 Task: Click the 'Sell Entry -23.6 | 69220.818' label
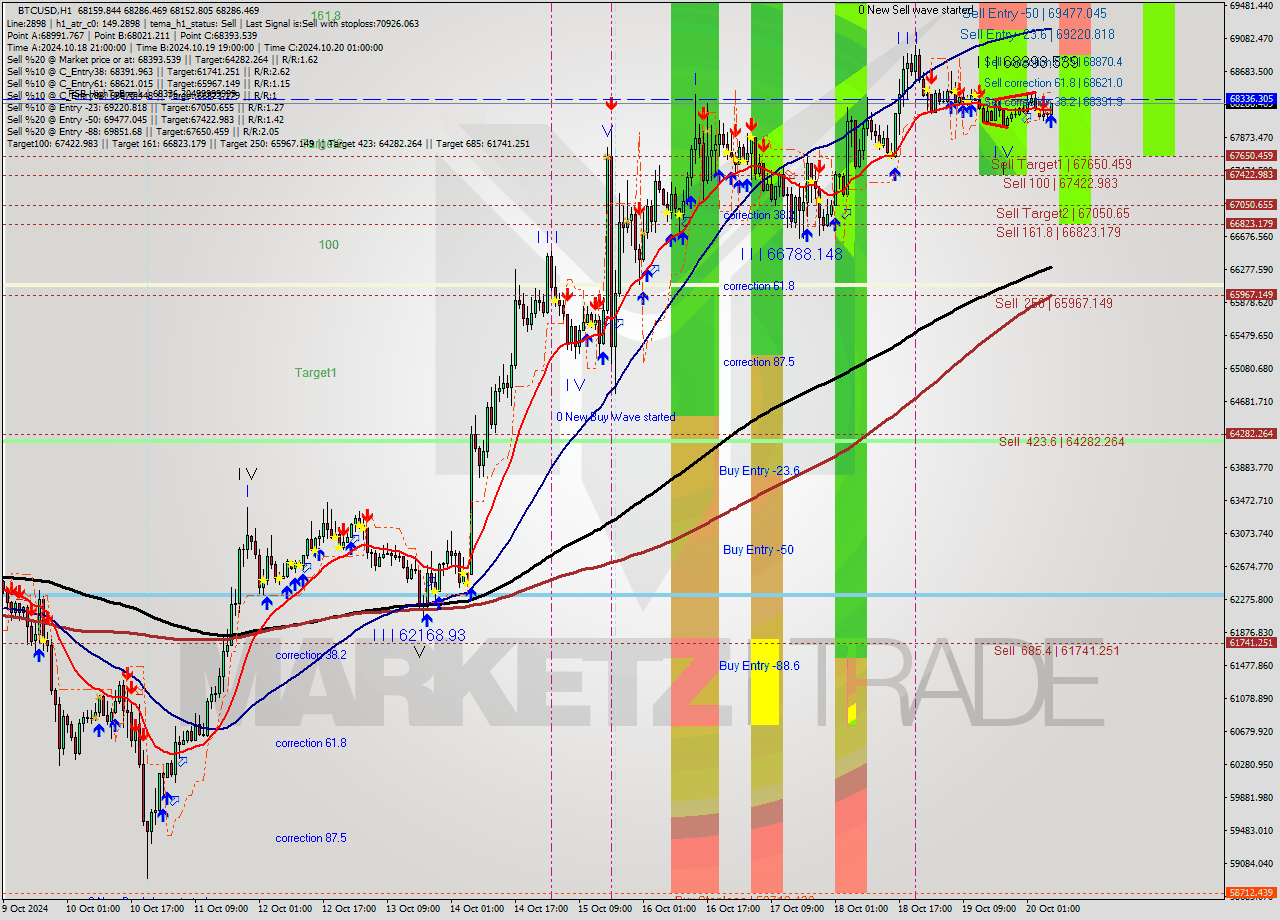1037,34
